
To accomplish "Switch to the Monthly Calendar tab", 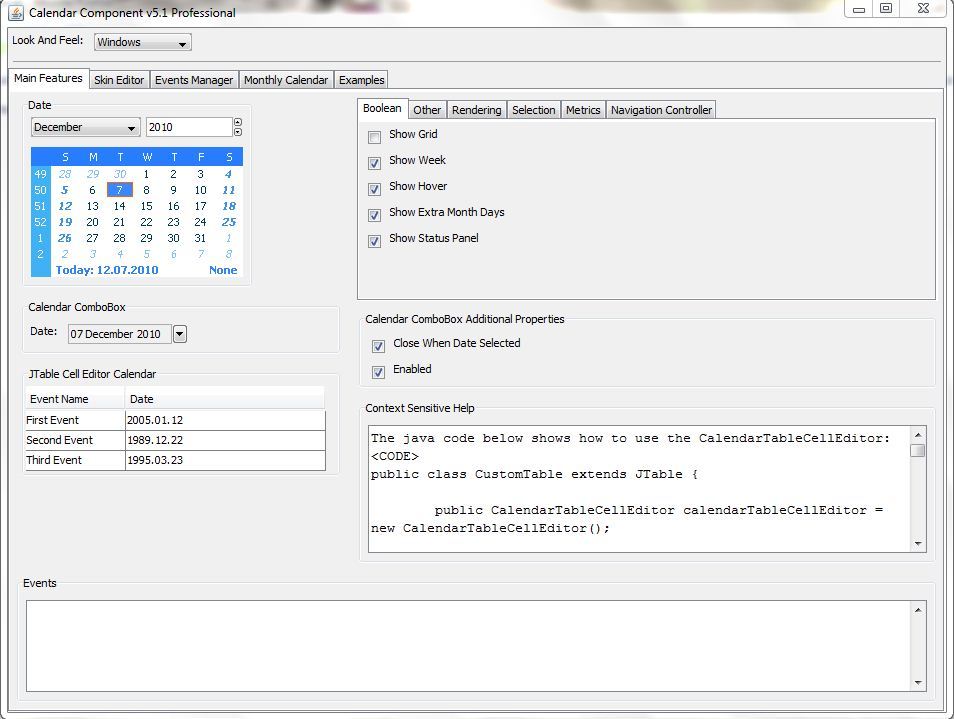I will [286, 80].
